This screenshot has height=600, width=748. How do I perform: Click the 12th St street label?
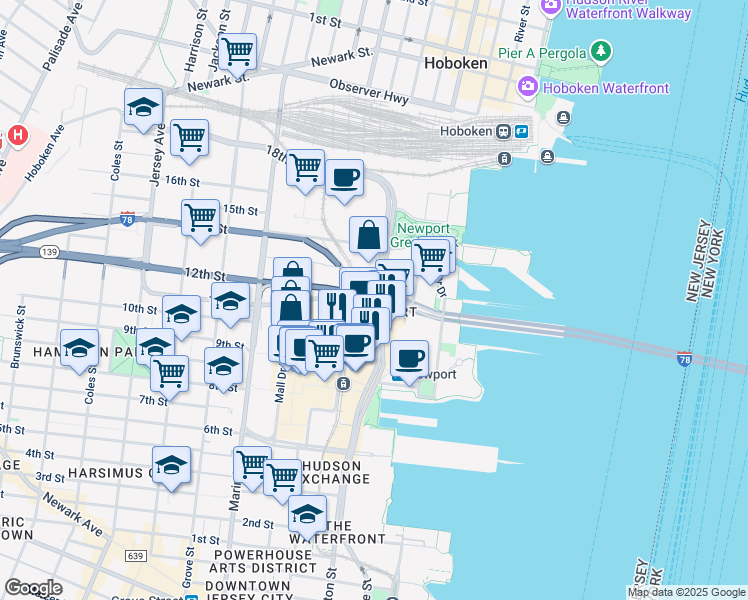pyautogui.click(x=205, y=275)
